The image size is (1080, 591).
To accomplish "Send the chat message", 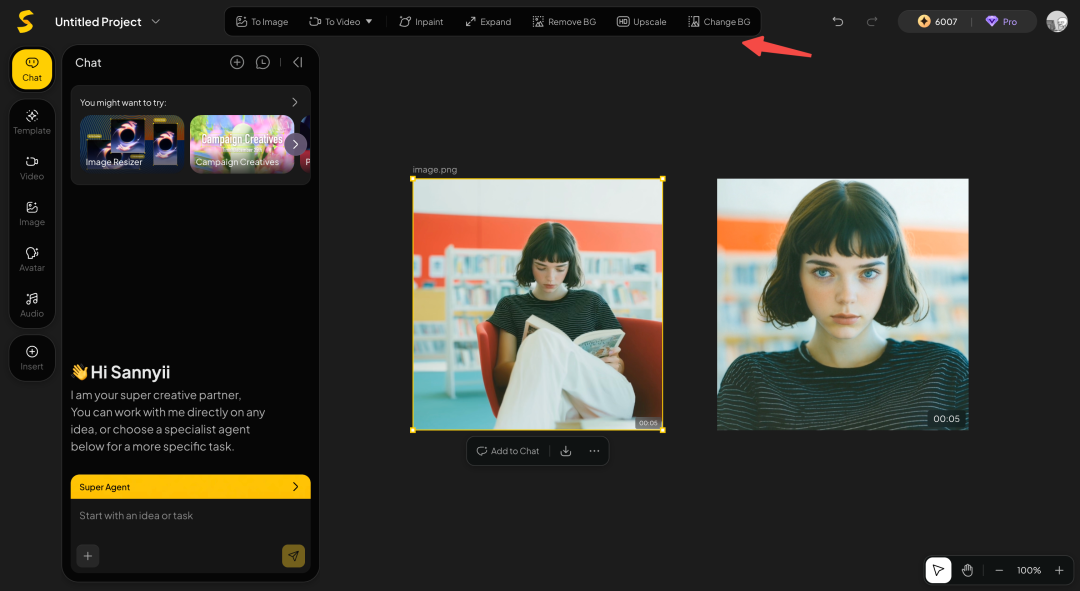I will 293,556.
